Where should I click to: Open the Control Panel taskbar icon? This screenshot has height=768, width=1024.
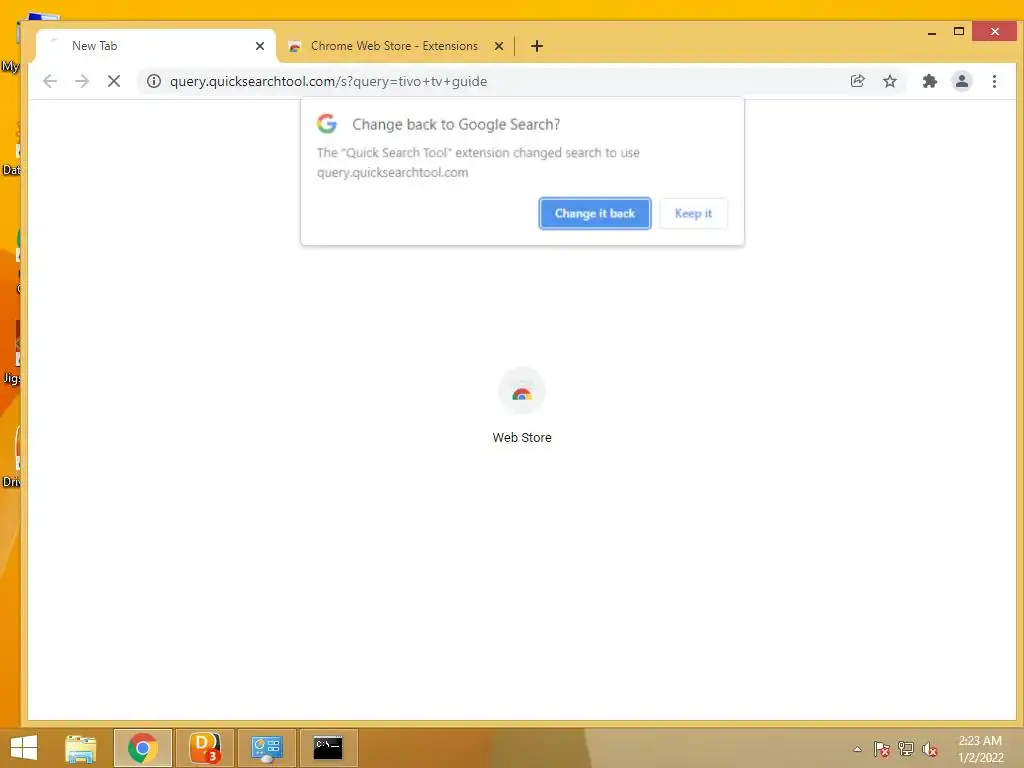point(266,748)
